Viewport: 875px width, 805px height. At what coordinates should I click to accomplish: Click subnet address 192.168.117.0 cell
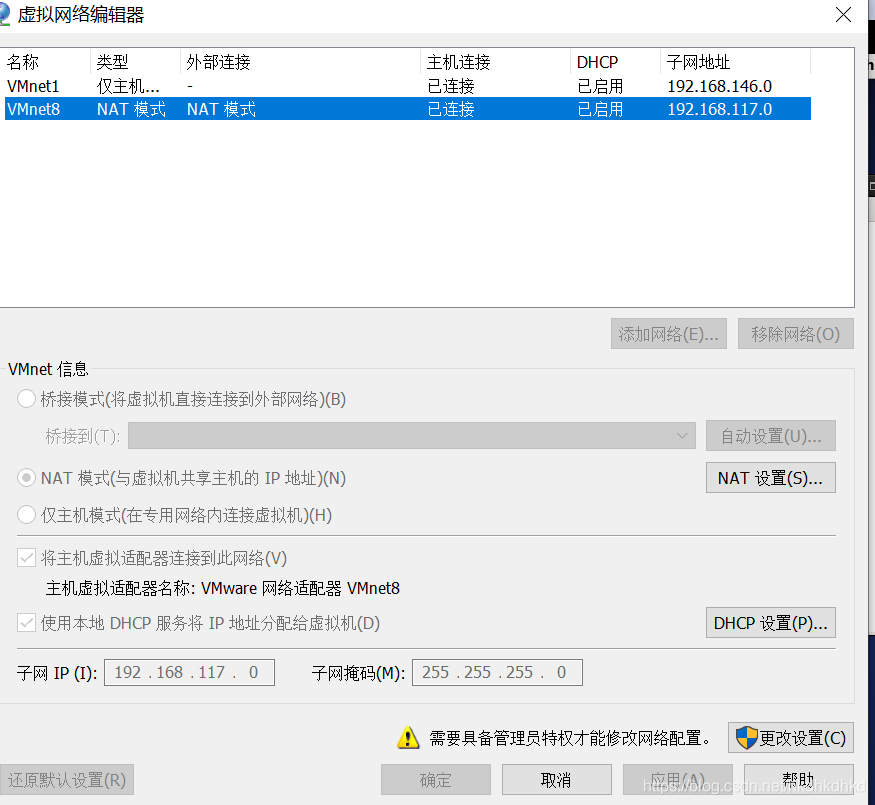coord(719,109)
